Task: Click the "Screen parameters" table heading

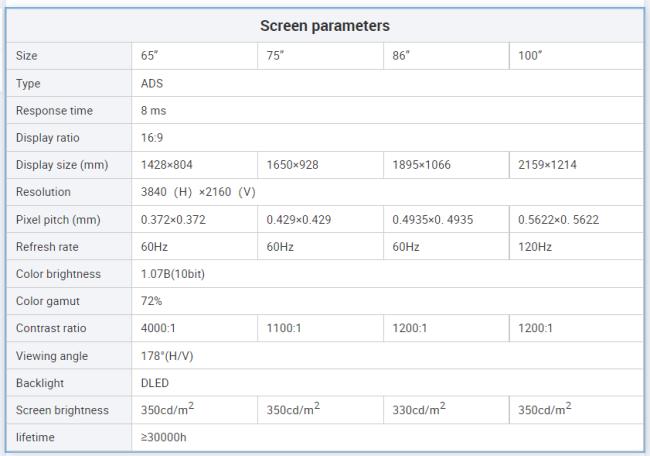Action: [x=325, y=25]
